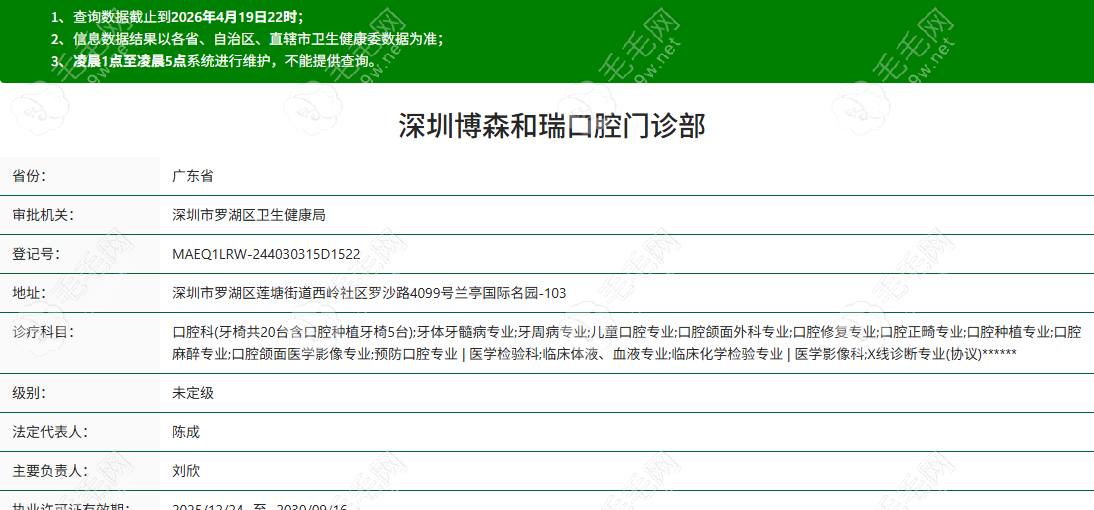This screenshot has width=1094, height=510.
Task: Click the name 刘欣
Action: point(186,471)
